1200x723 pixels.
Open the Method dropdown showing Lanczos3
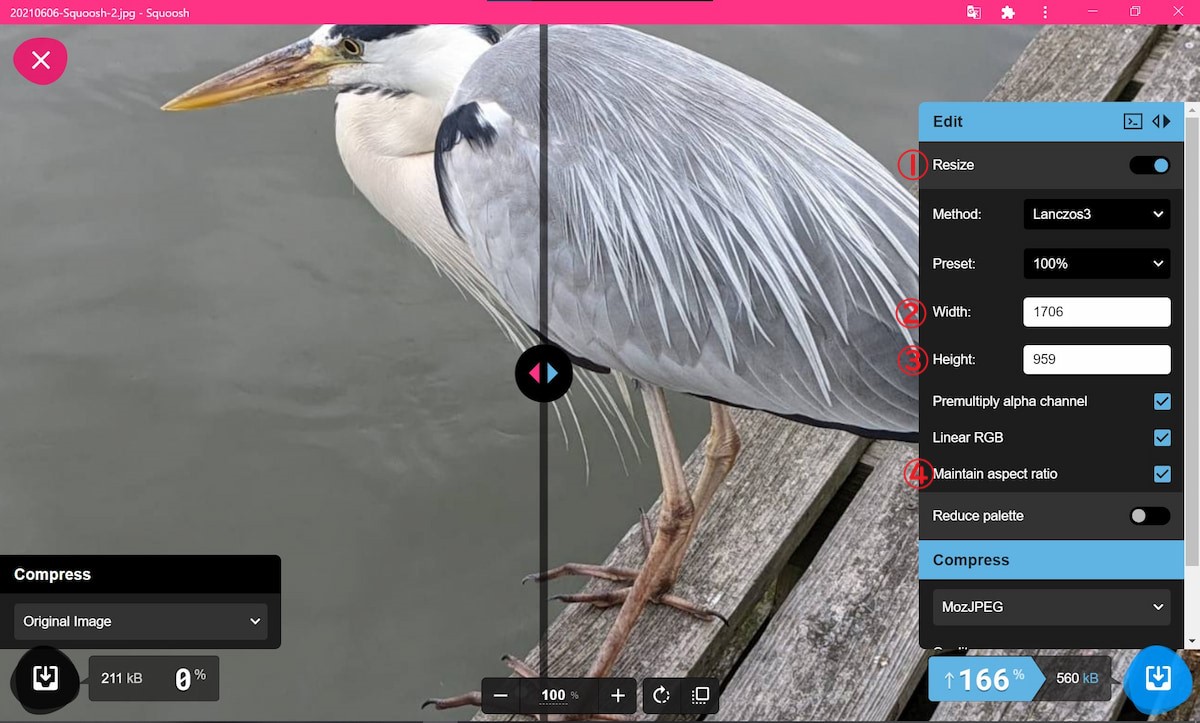(1097, 214)
